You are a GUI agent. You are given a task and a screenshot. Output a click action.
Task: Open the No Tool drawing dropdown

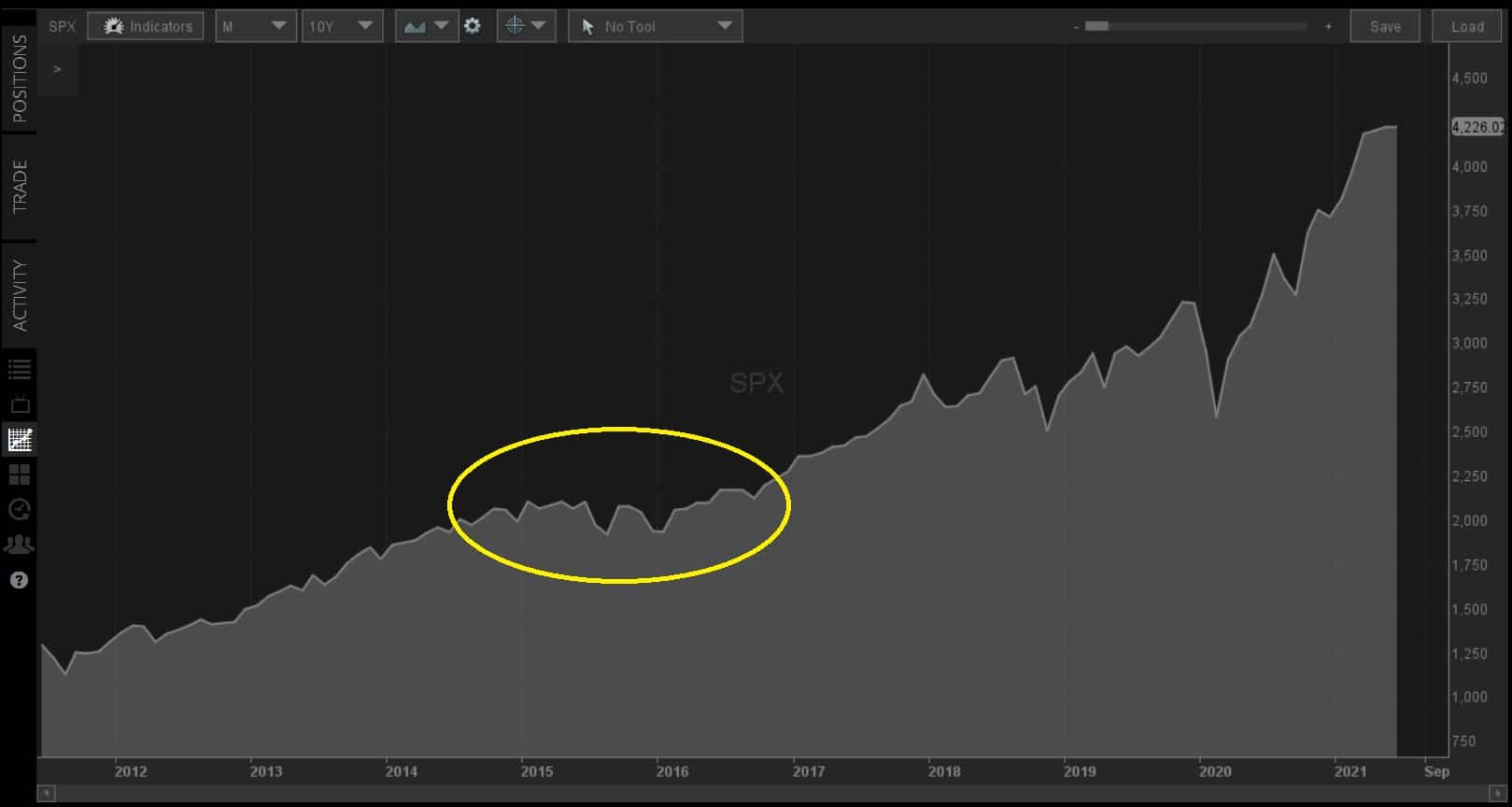655,26
